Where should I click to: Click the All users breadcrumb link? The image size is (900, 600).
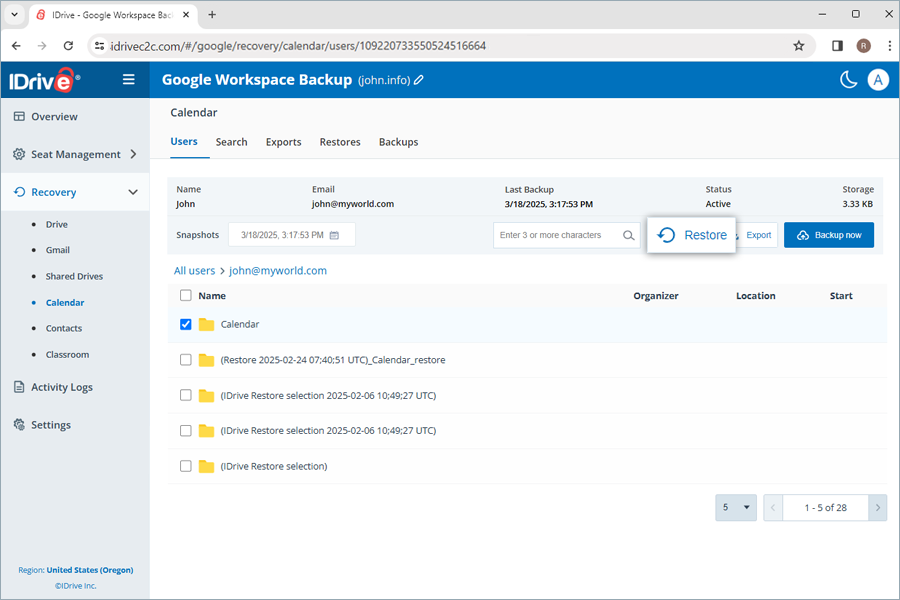pyautogui.click(x=194, y=270)
